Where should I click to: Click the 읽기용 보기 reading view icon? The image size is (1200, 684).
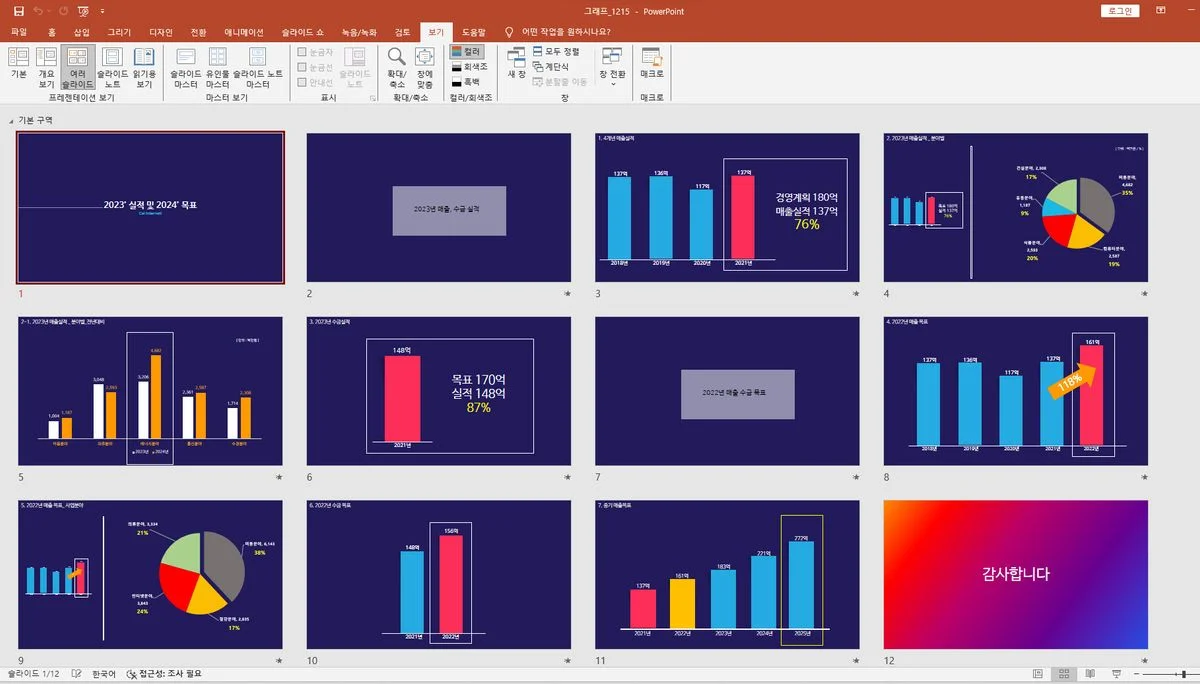coord(144,66)
